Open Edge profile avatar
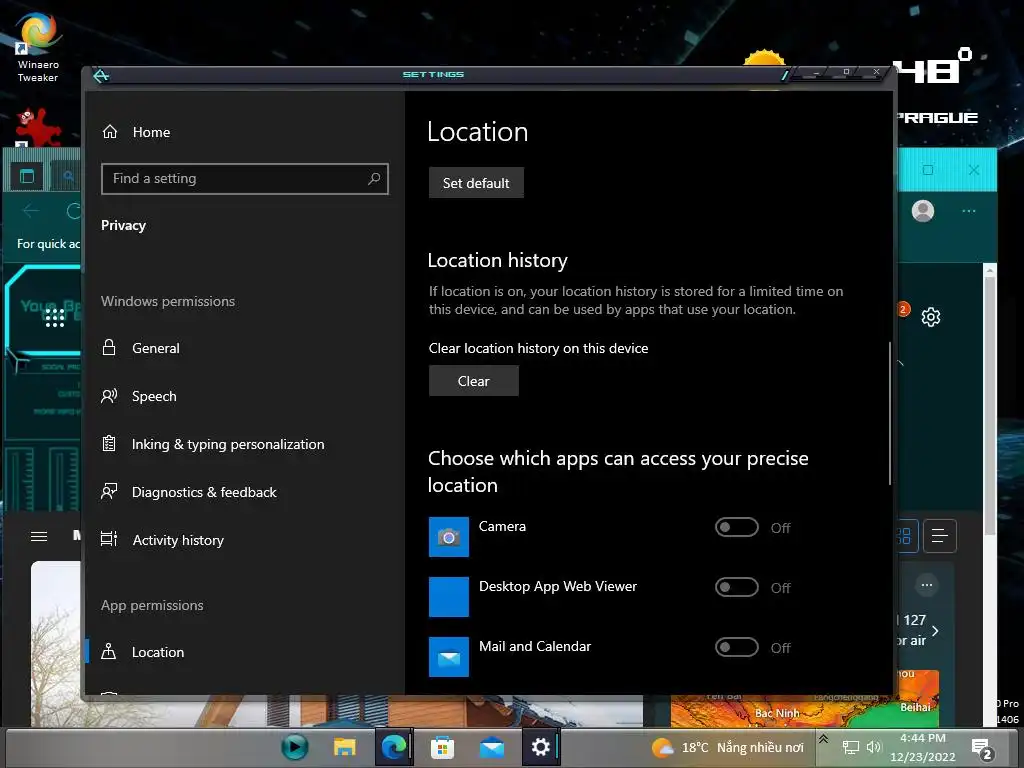1024x768 pixels. 923,211
